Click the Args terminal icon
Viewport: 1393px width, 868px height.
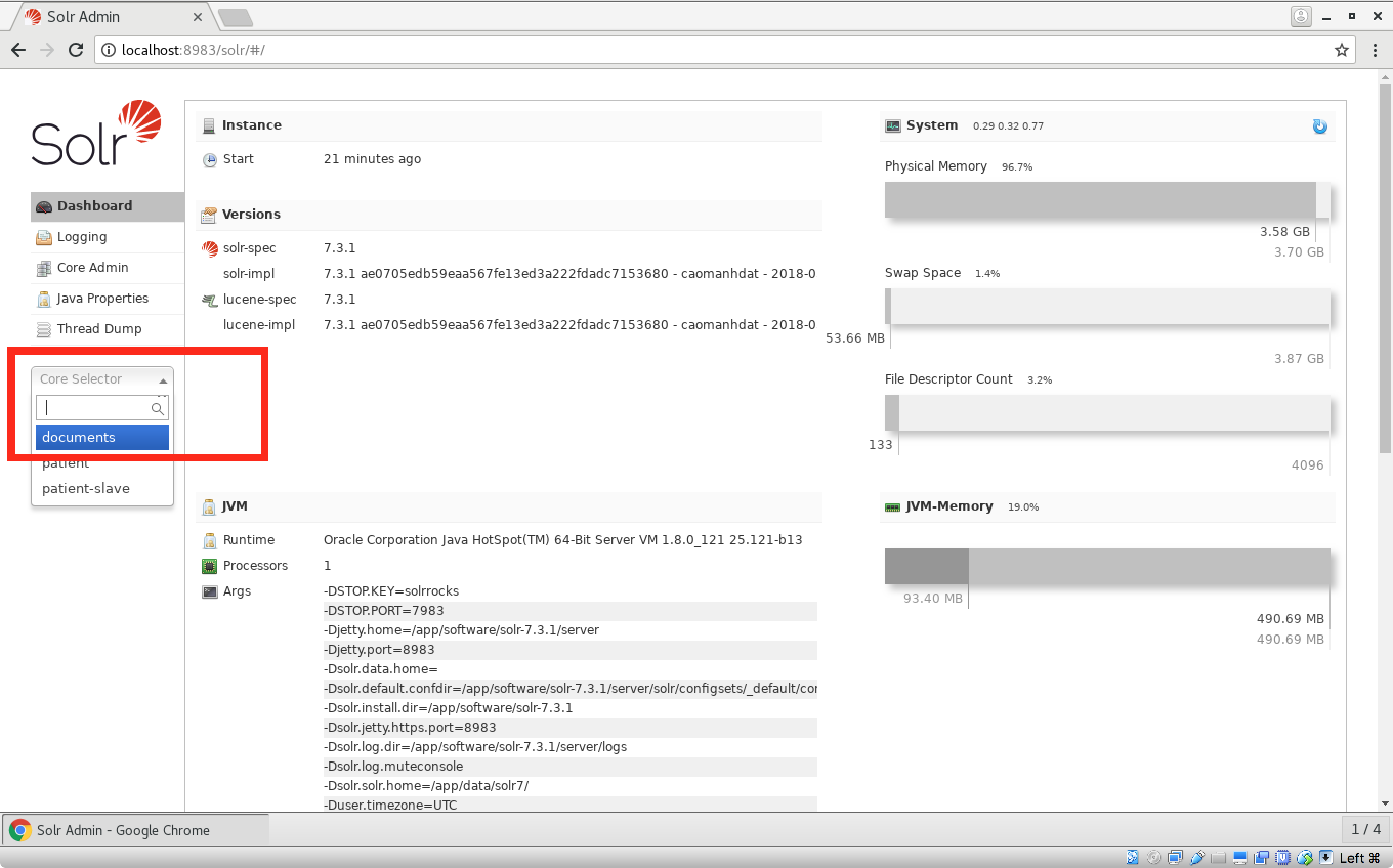tap(209, 591)
